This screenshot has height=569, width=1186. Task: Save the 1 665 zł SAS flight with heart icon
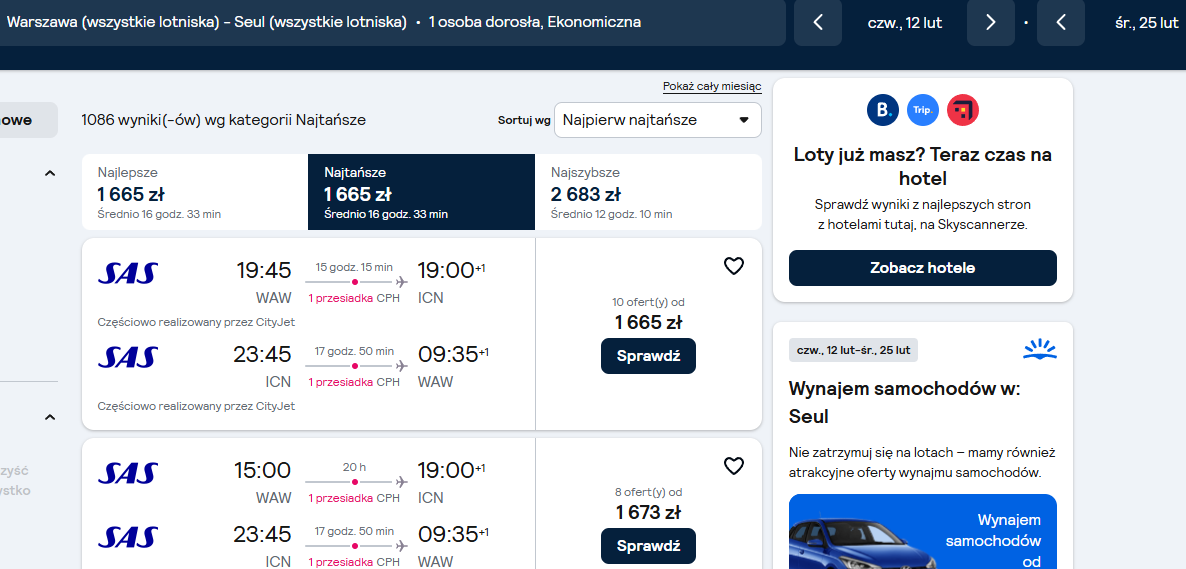pos(734,266)
